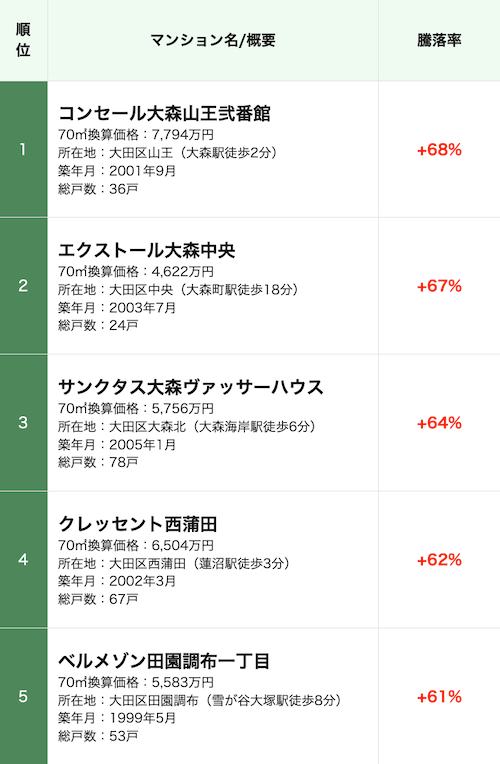Select rank 1 green cell

[x=23, y=150]
